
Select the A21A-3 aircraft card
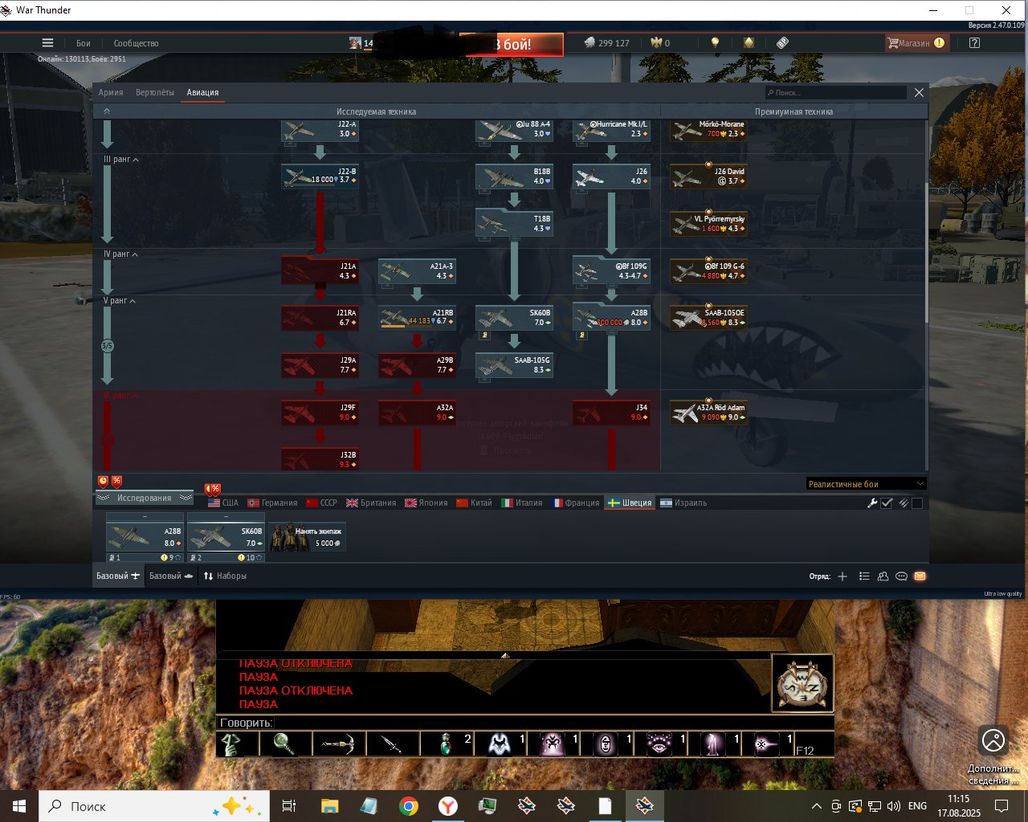pyautogui.click(x=417, y=271)
